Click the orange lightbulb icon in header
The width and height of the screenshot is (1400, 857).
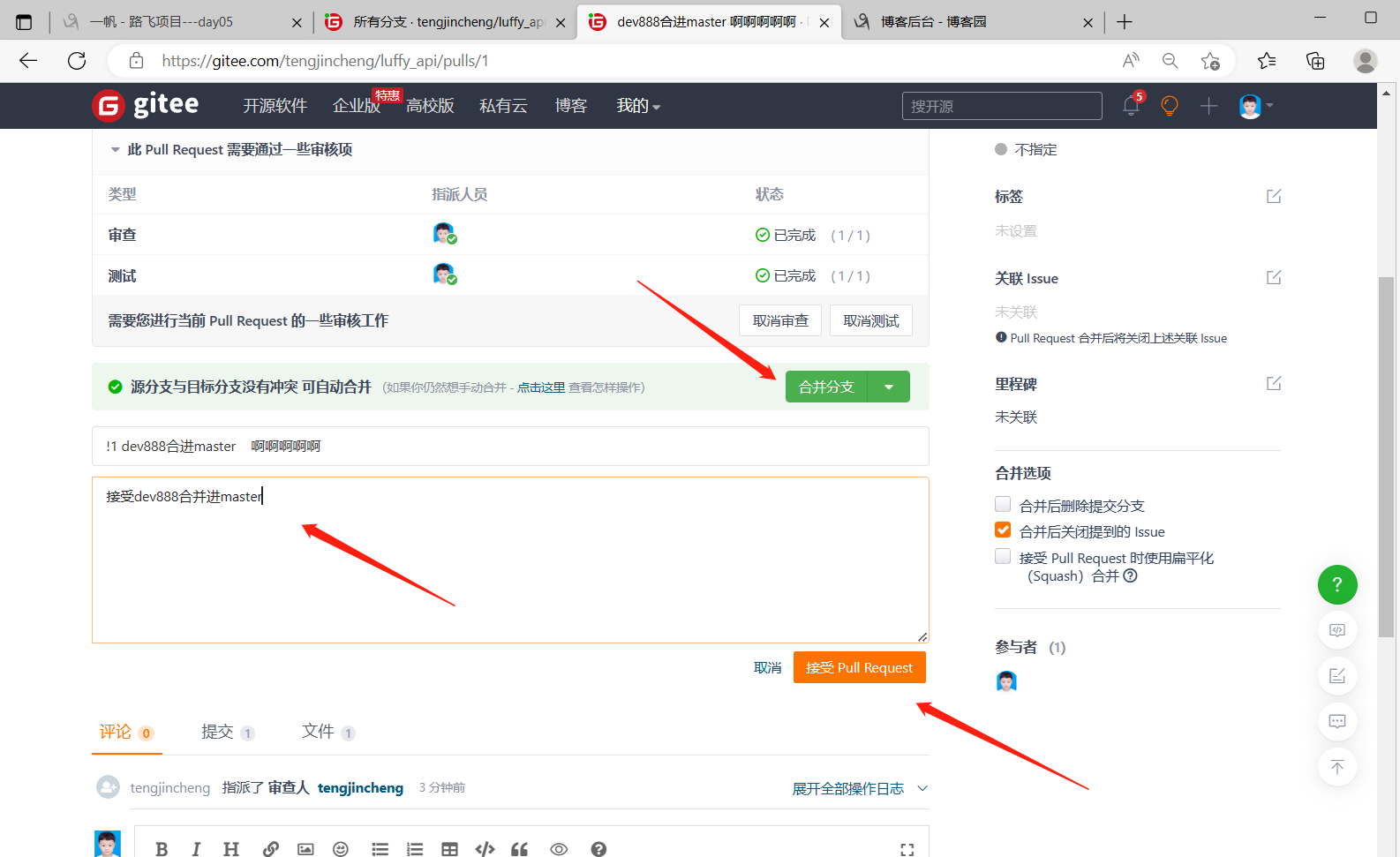[x=1170, y=106]
